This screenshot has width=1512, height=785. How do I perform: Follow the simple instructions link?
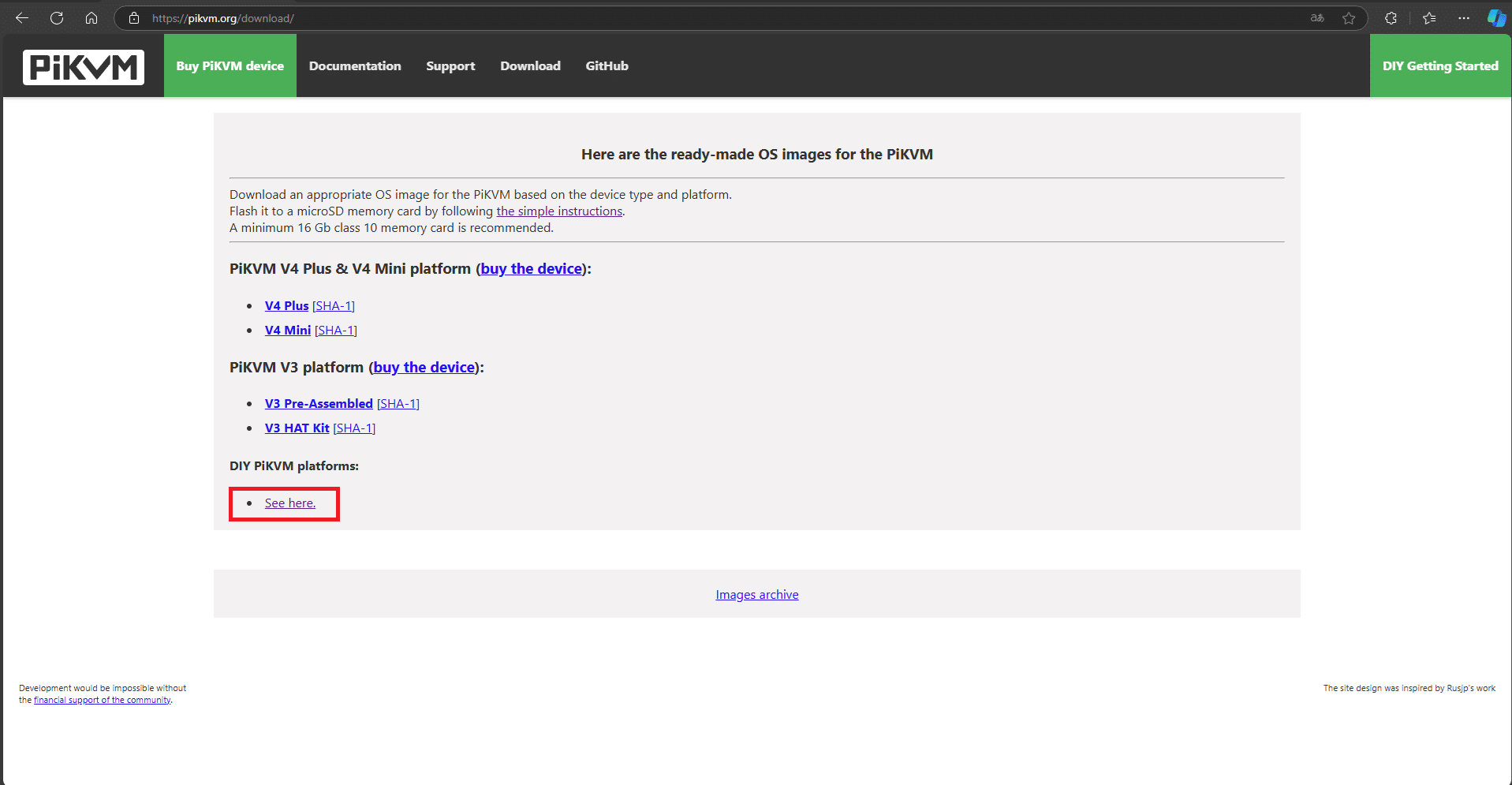tap(559, 211)
